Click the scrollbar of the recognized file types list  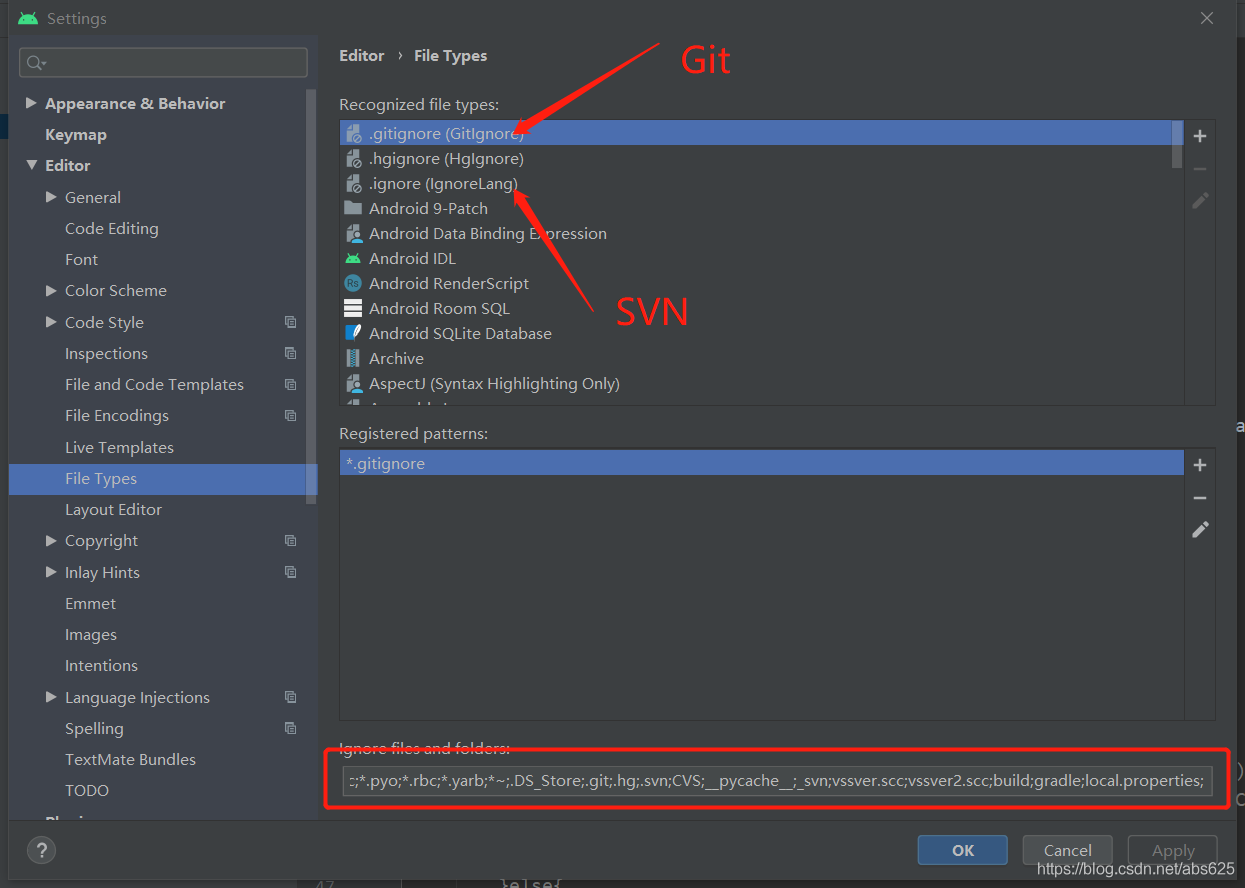pos(1176,145)
